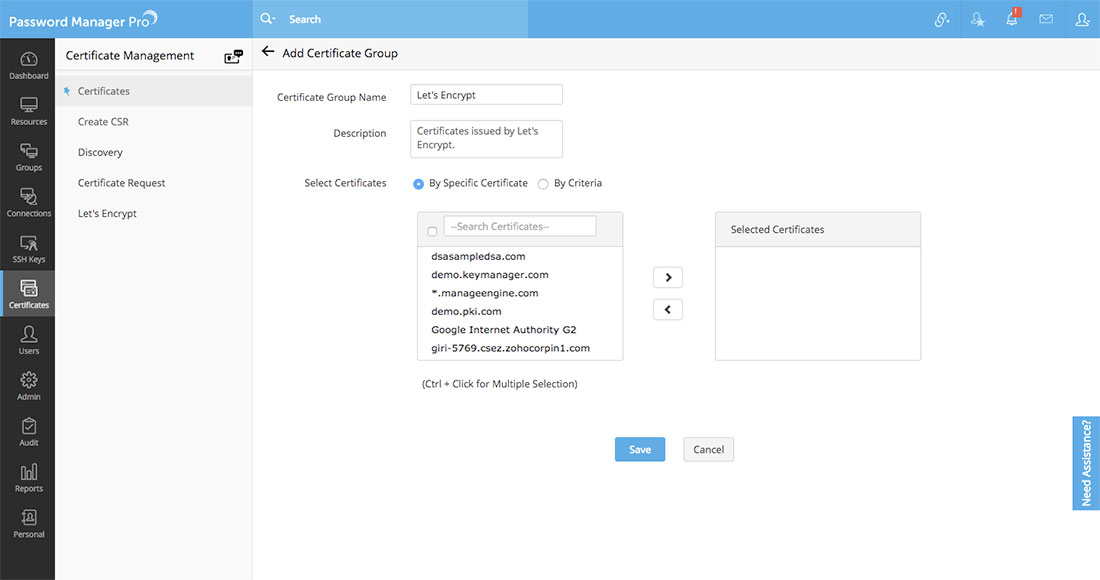Switch to the Let's Encrypt tab
Image resolution: width=1100 pixels, height=580 pixels.
pyautogui.click(x=106, y=213)
